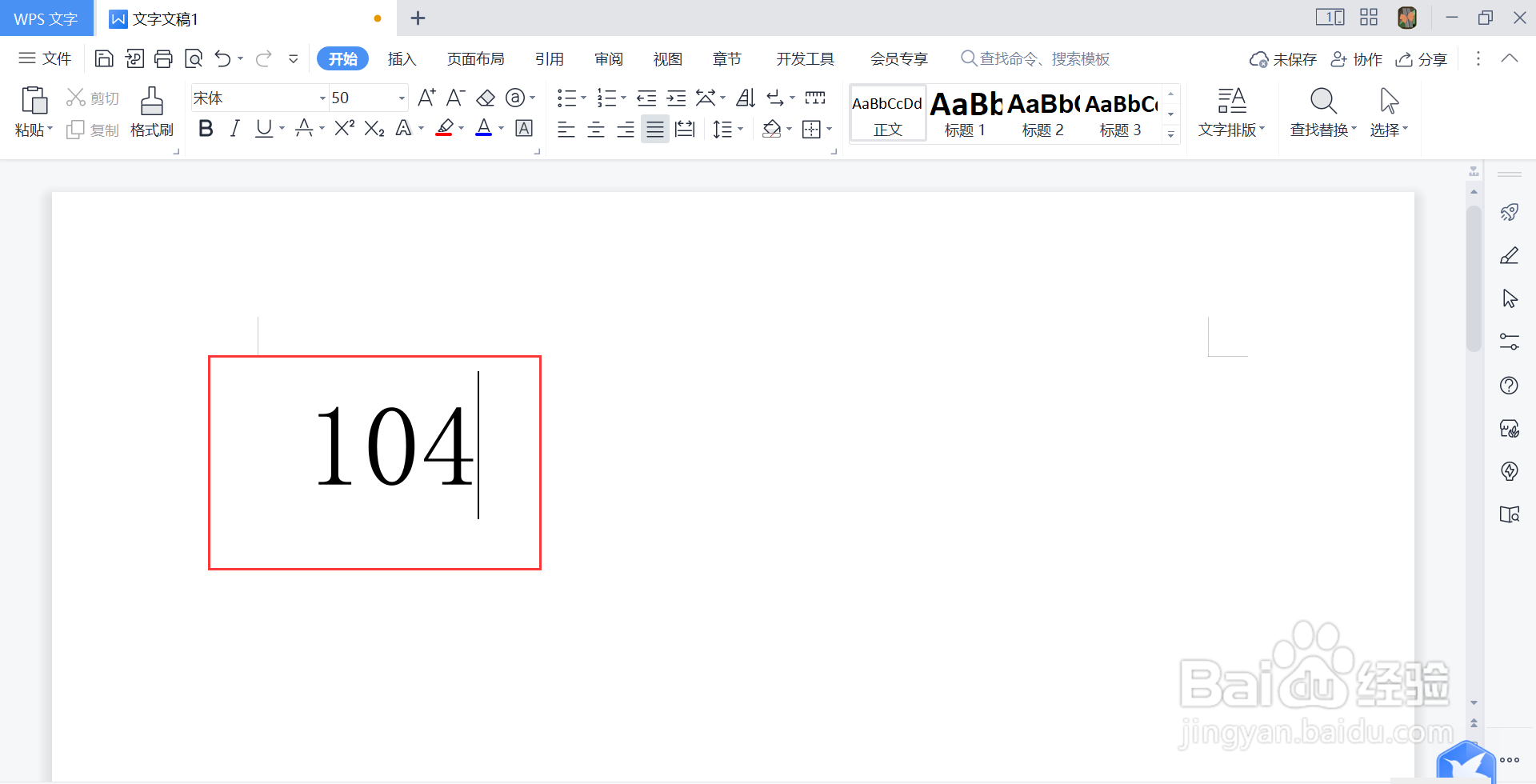Open a new document tab with plus
The image size is (1536, 784).
[x=418, y=18]
